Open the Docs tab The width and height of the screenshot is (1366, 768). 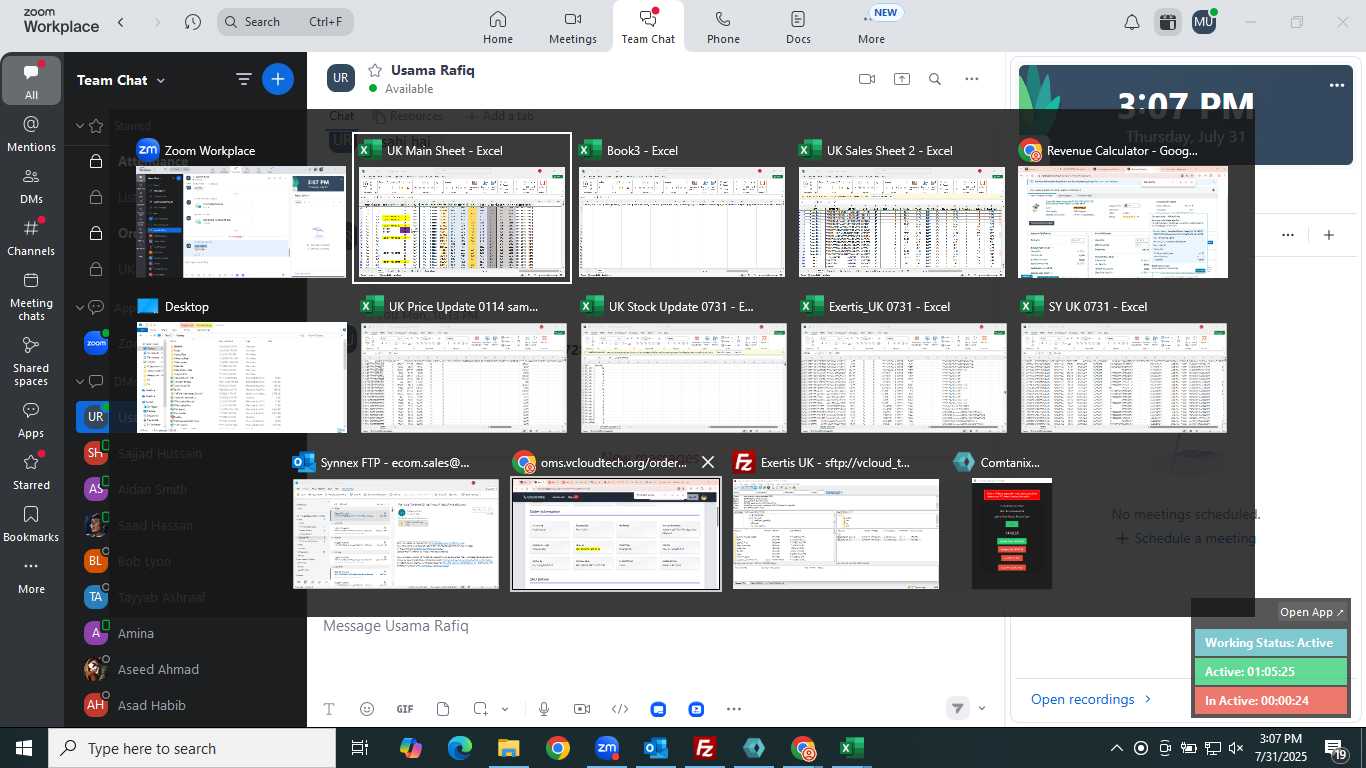[798, 26]
